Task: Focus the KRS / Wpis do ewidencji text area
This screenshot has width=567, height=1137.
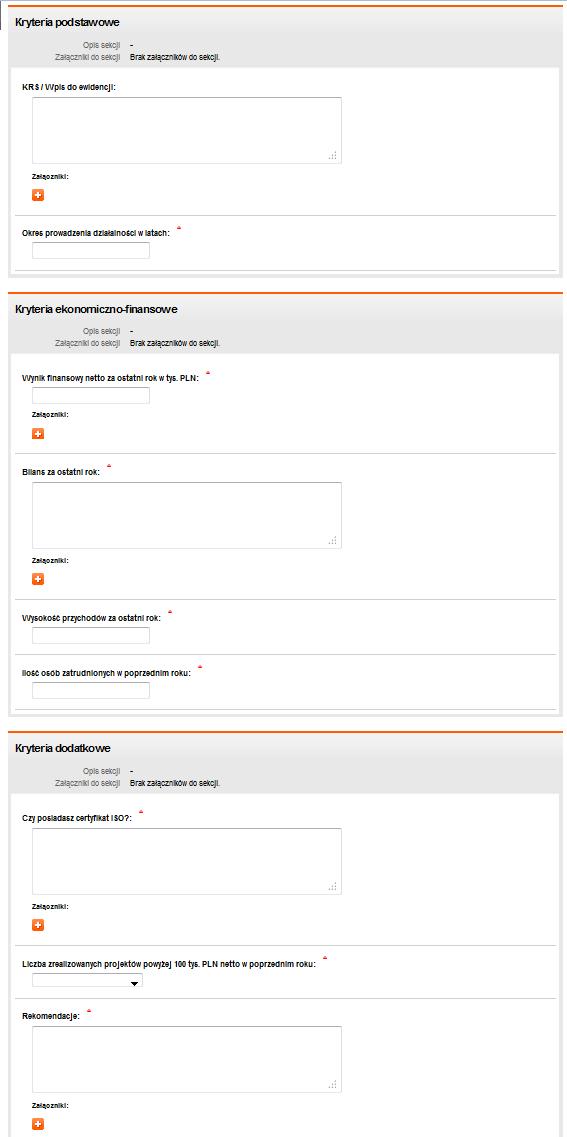Action: (x=187, y=131)
